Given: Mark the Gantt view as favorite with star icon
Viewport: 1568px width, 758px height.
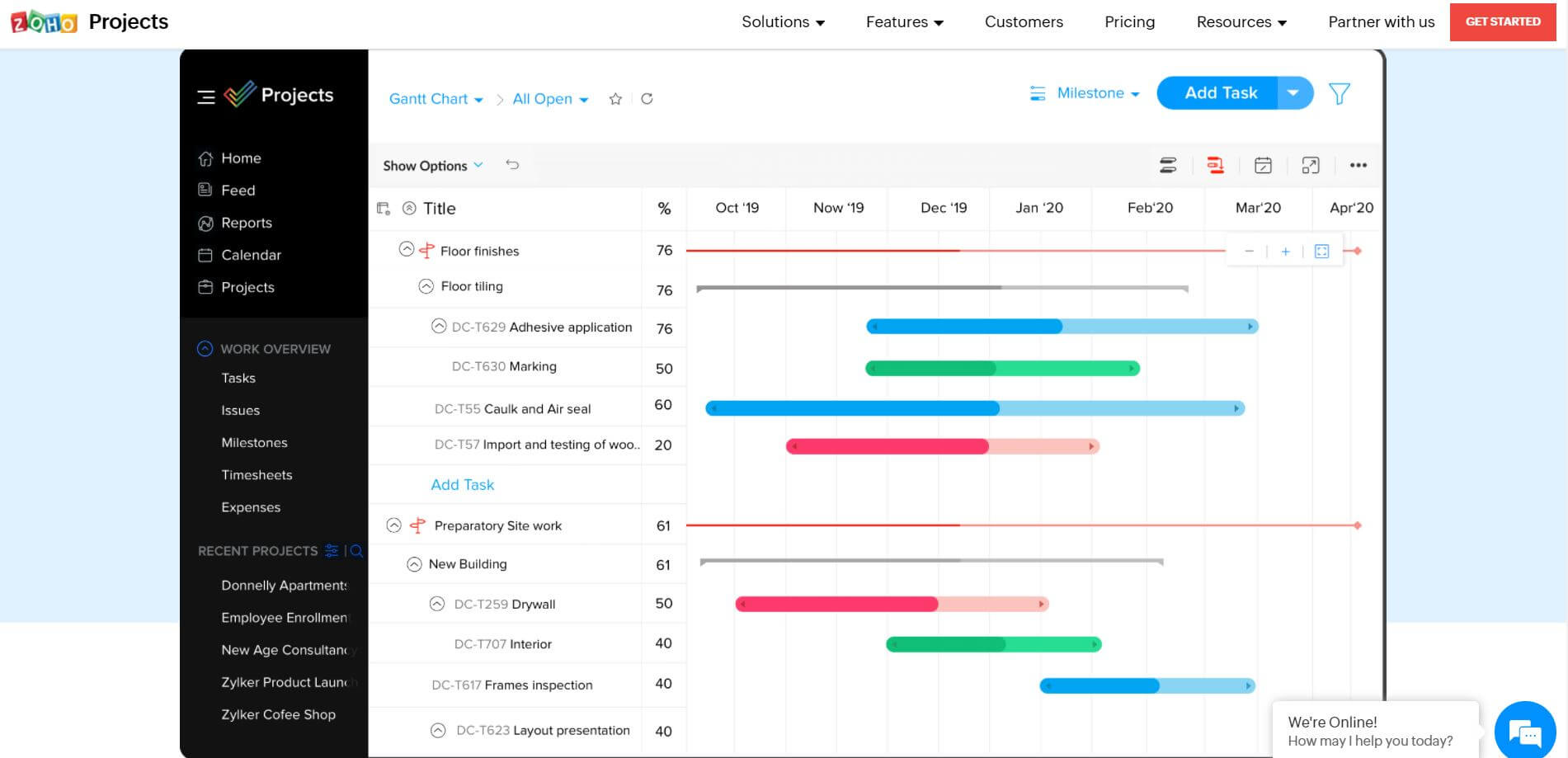Looking at the screenshot, I should pyautogui.click(x=615, y=99).
